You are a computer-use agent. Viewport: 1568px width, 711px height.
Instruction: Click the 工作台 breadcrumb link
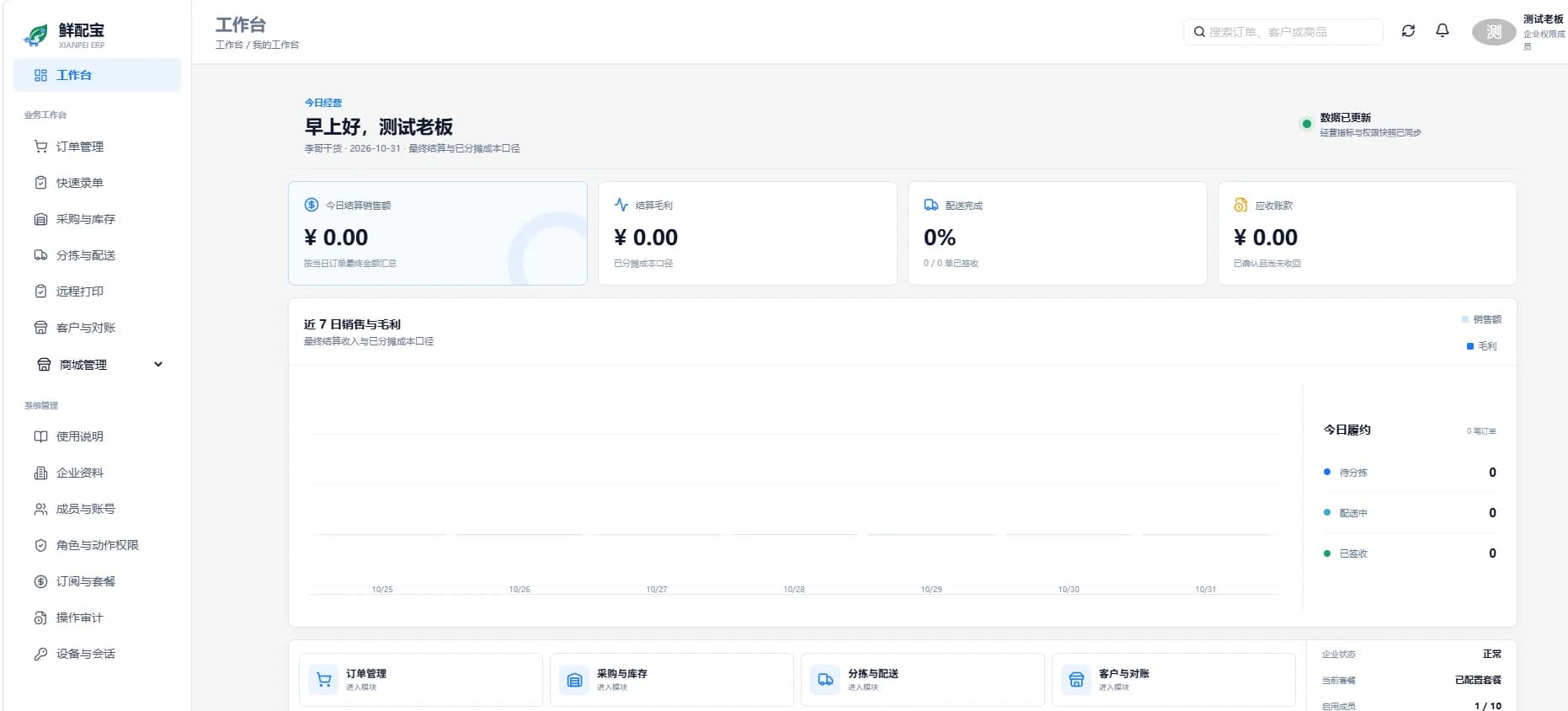click(229, 45)
